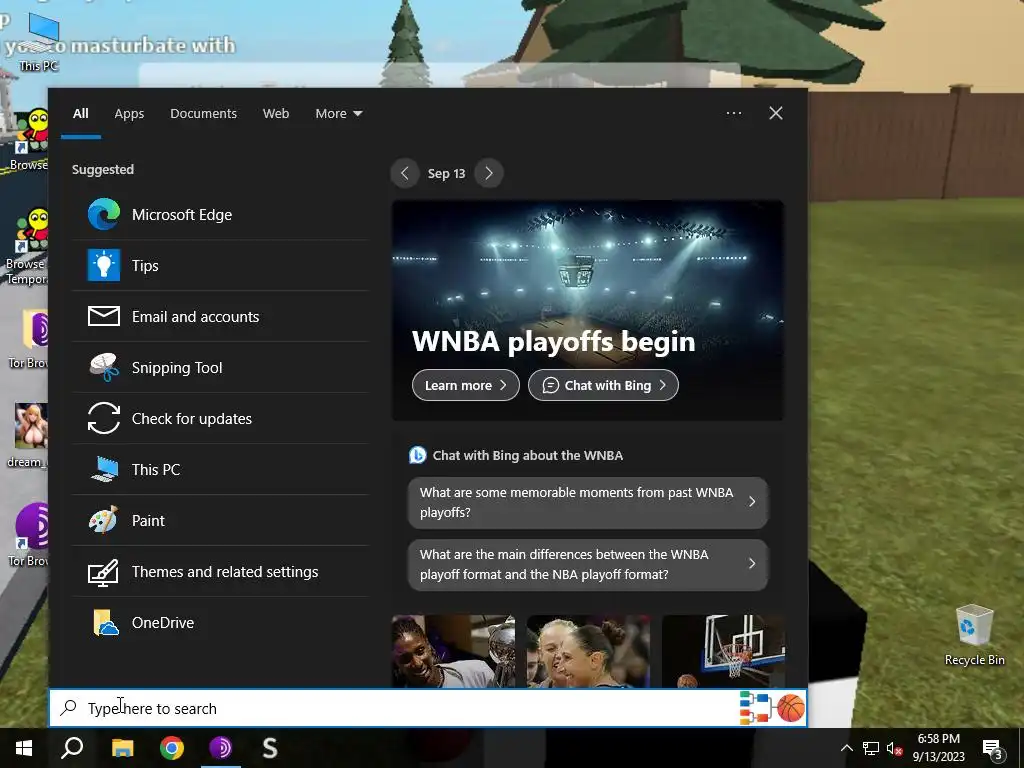The height and width of the screenshot is (768, 1024).
Task: Click the Check for updates icon
Action: coord(104,419)
